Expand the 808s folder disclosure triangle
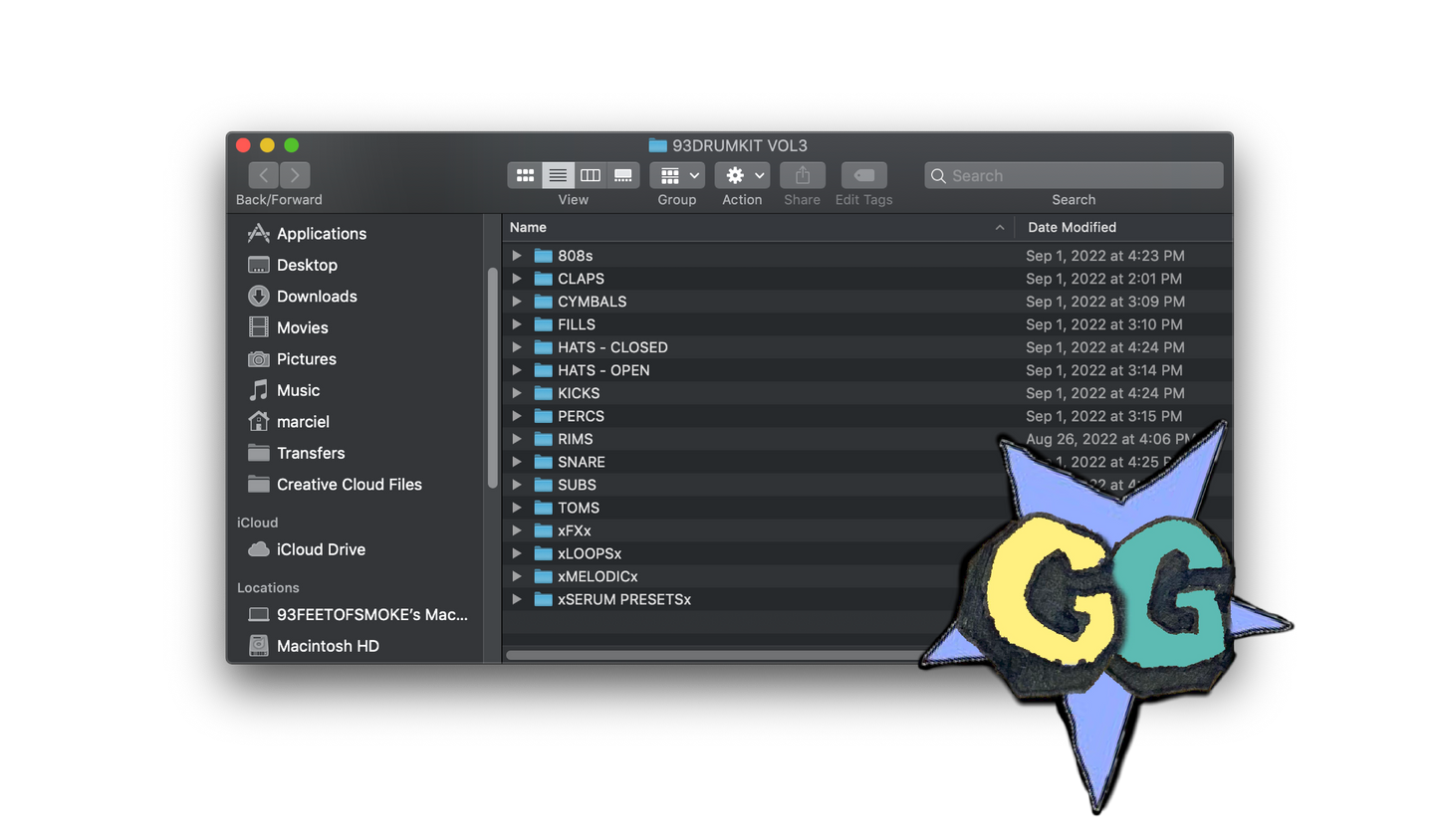This screenshot has height=840, width=1439. point(517,256)
